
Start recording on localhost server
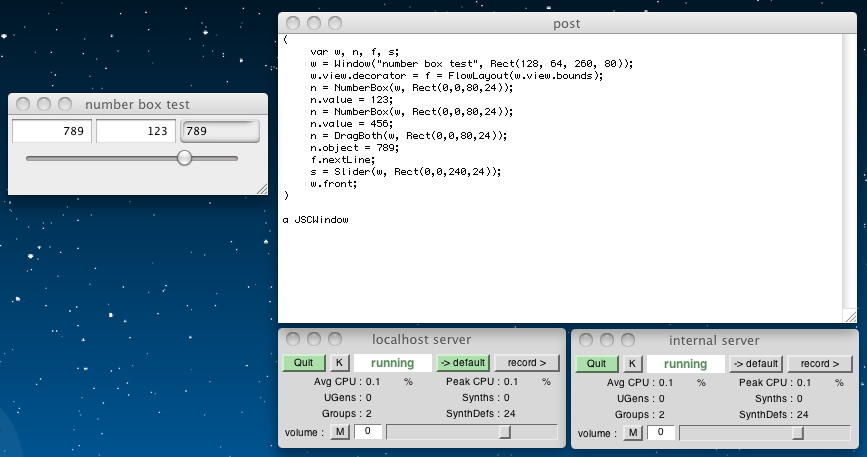527,363
